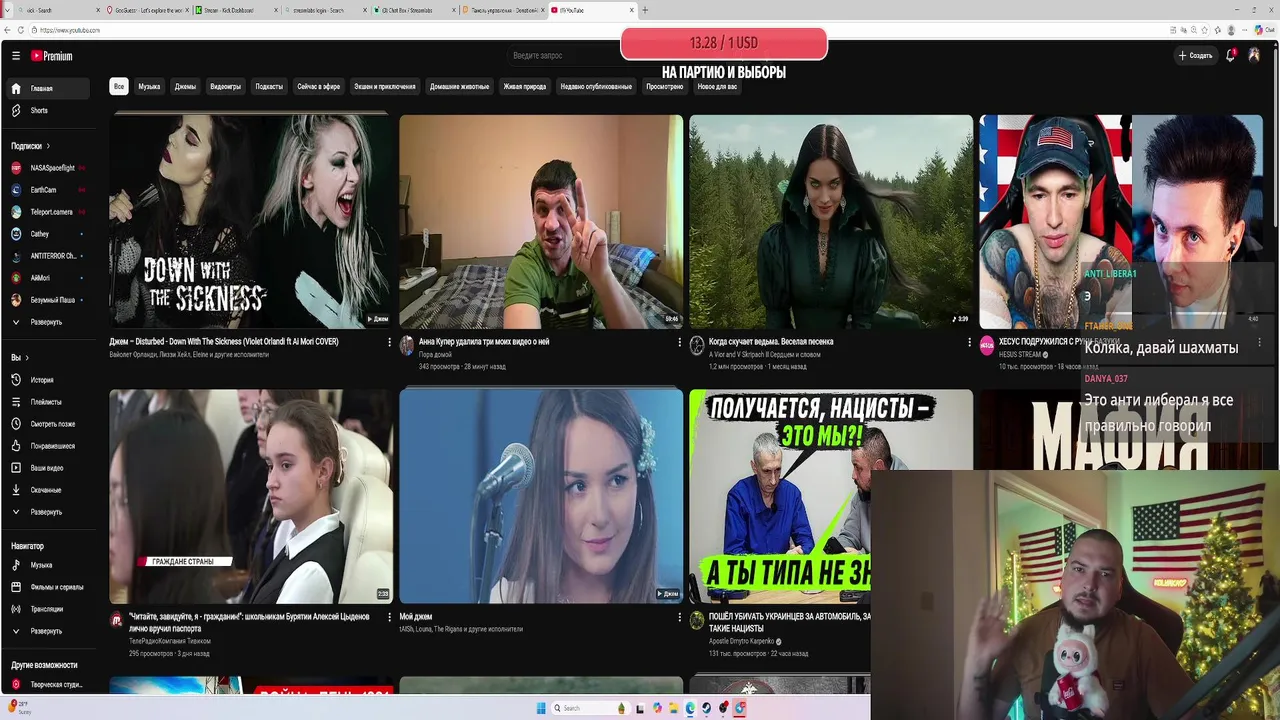Click the YouTube Premium logo
The height and width of the screenshot is (720, 1280).
(51, 56)
